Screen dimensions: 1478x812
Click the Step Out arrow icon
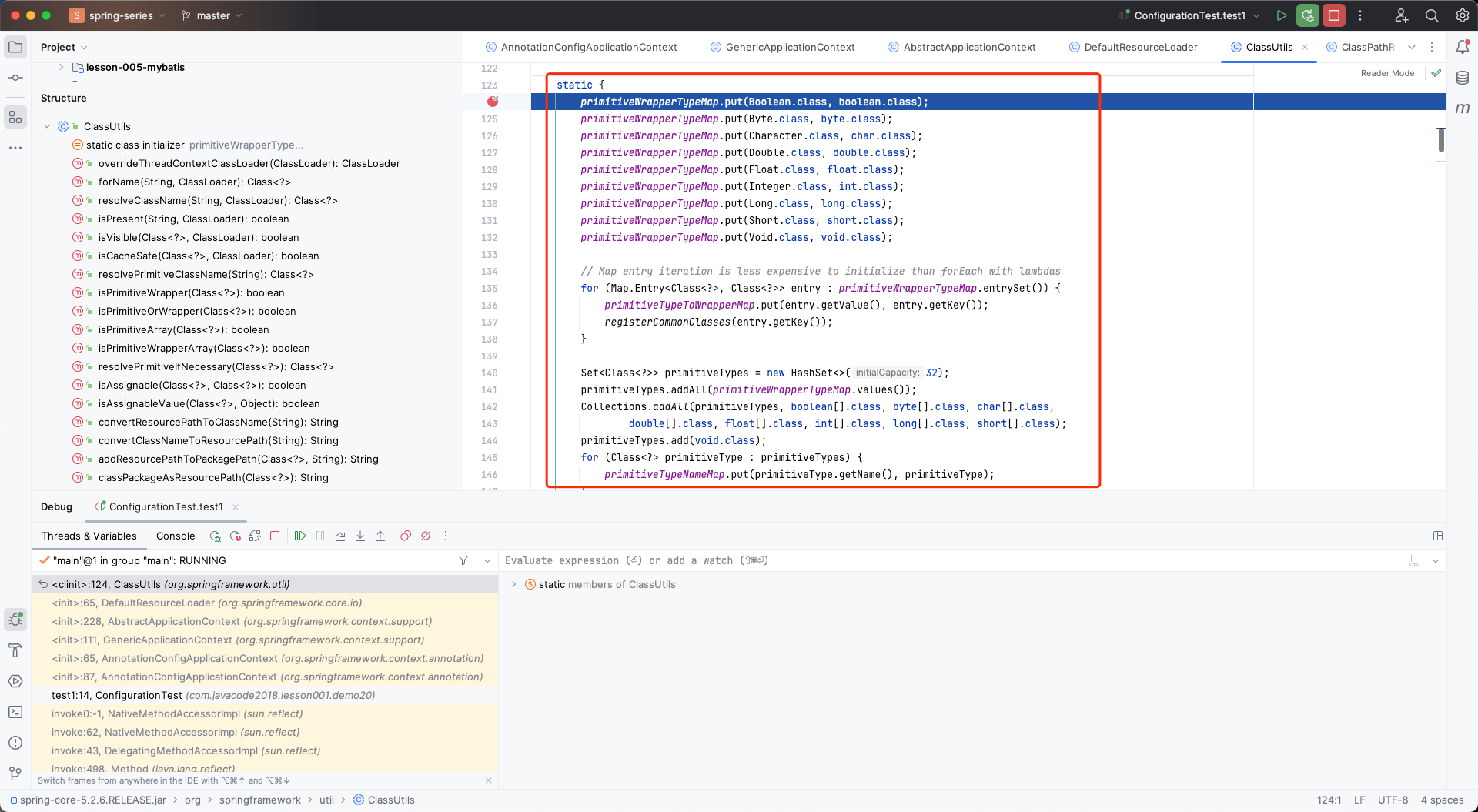(380, 536)
